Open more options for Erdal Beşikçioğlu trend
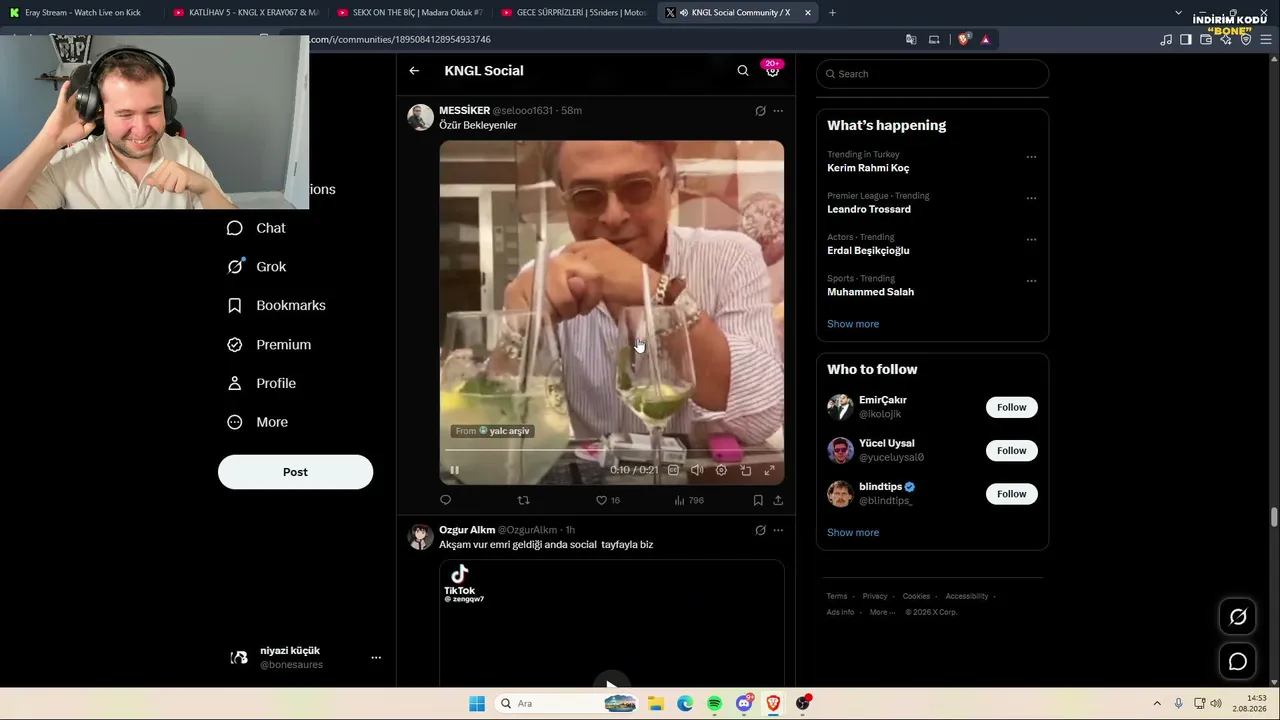 1031,240
